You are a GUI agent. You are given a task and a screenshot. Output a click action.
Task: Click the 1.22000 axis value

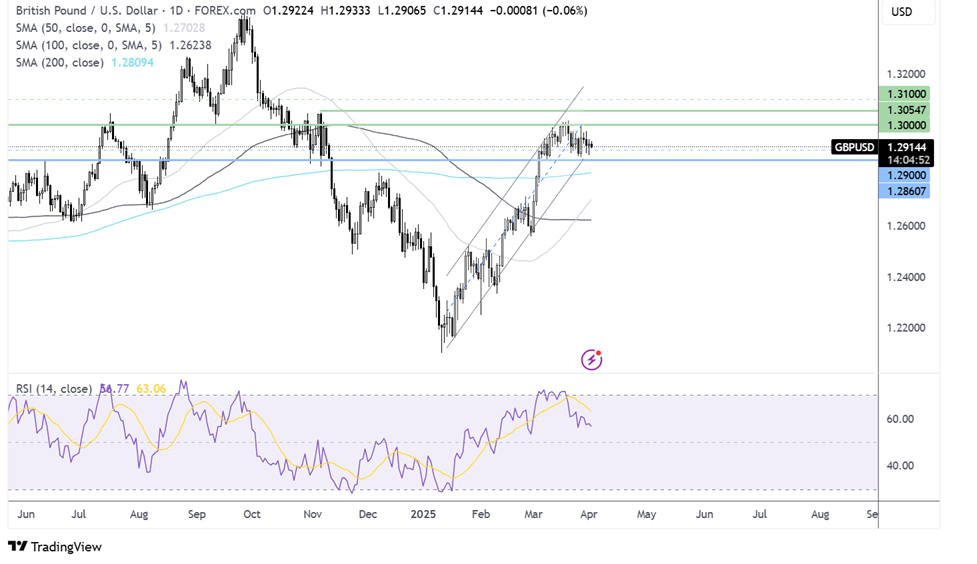[x=906, y=328]
